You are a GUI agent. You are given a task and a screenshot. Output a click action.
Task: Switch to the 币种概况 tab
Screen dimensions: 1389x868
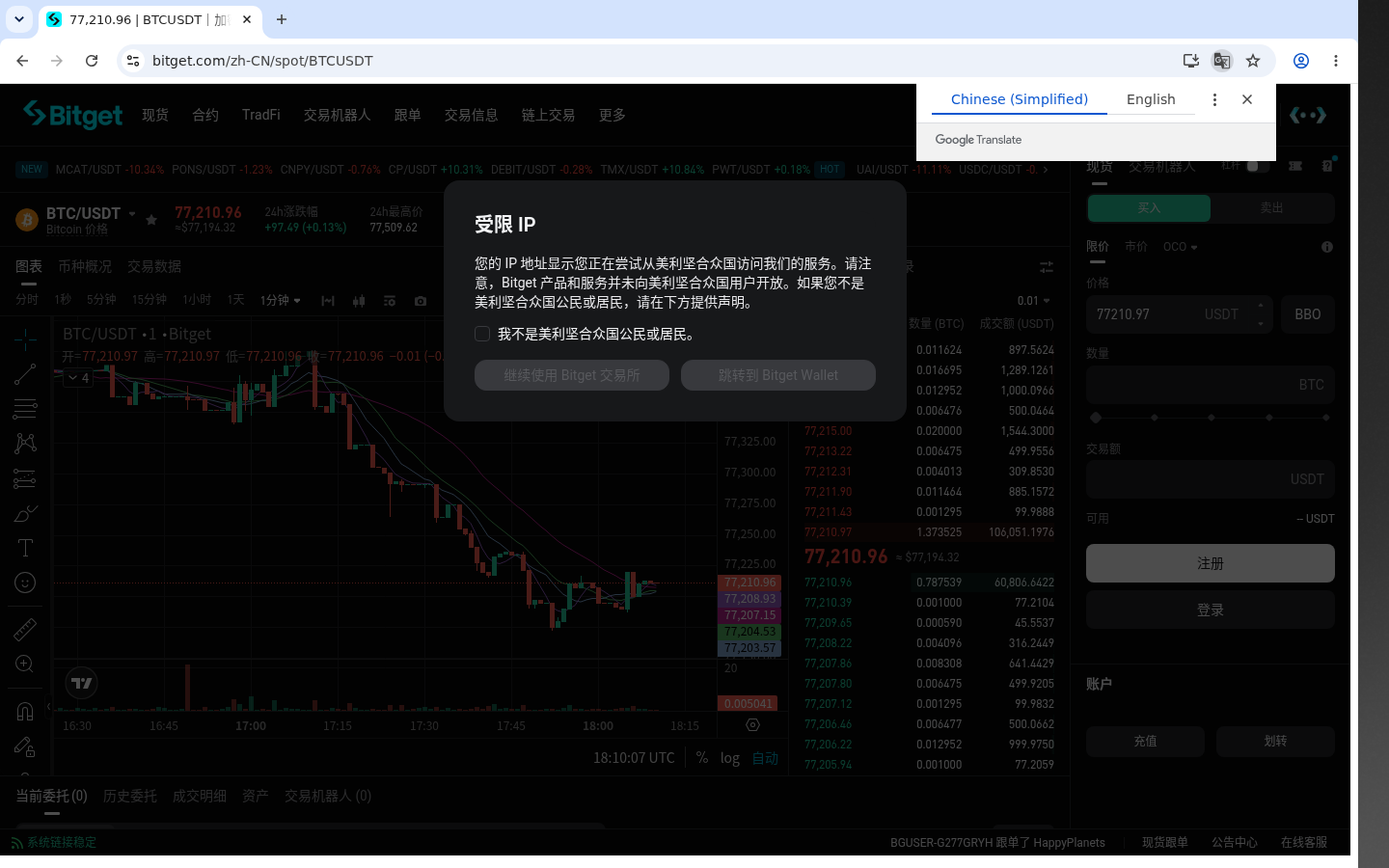click(85, 266)
